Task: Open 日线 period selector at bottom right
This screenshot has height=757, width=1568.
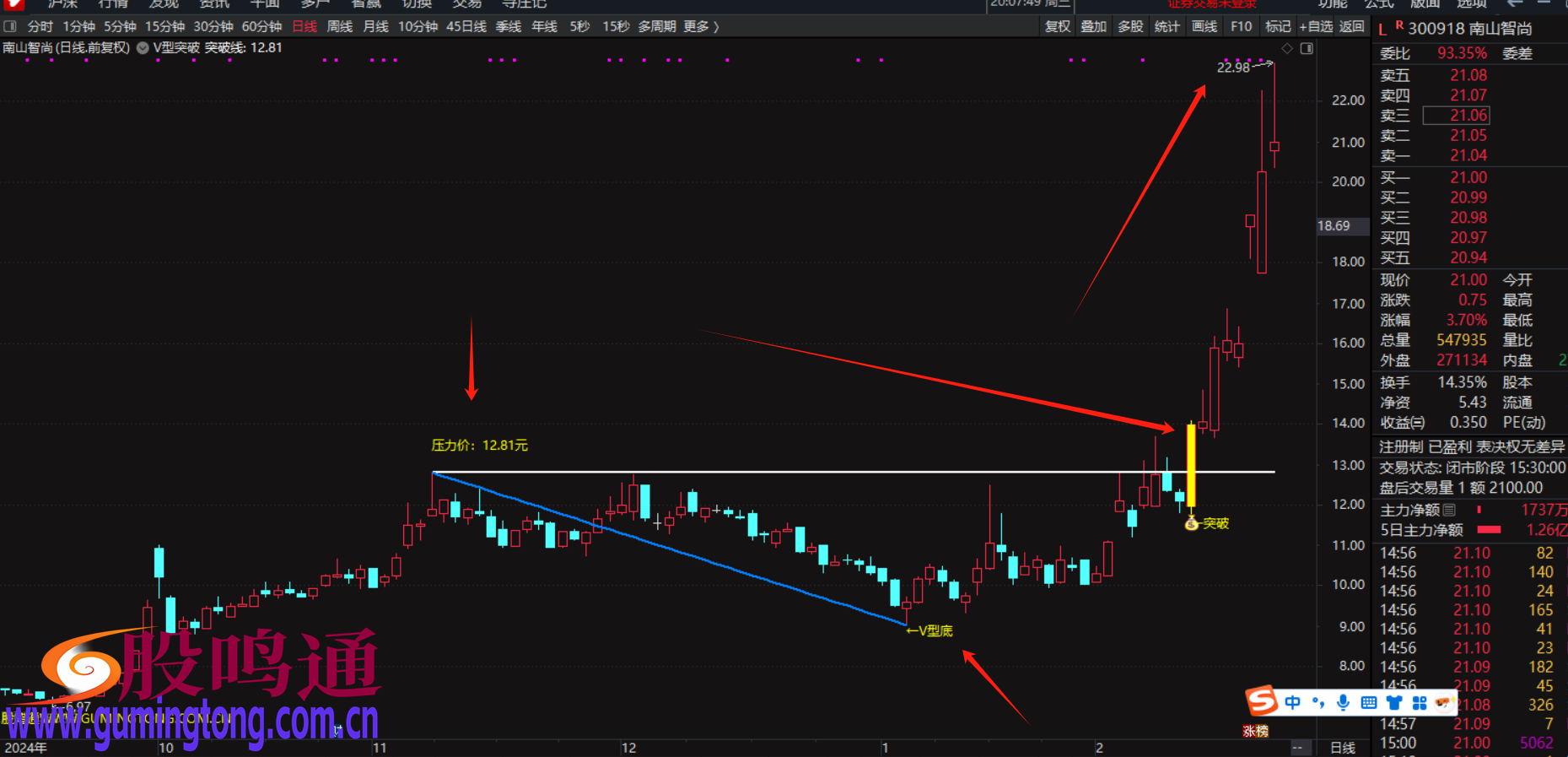Action: tap(1342, 748)
